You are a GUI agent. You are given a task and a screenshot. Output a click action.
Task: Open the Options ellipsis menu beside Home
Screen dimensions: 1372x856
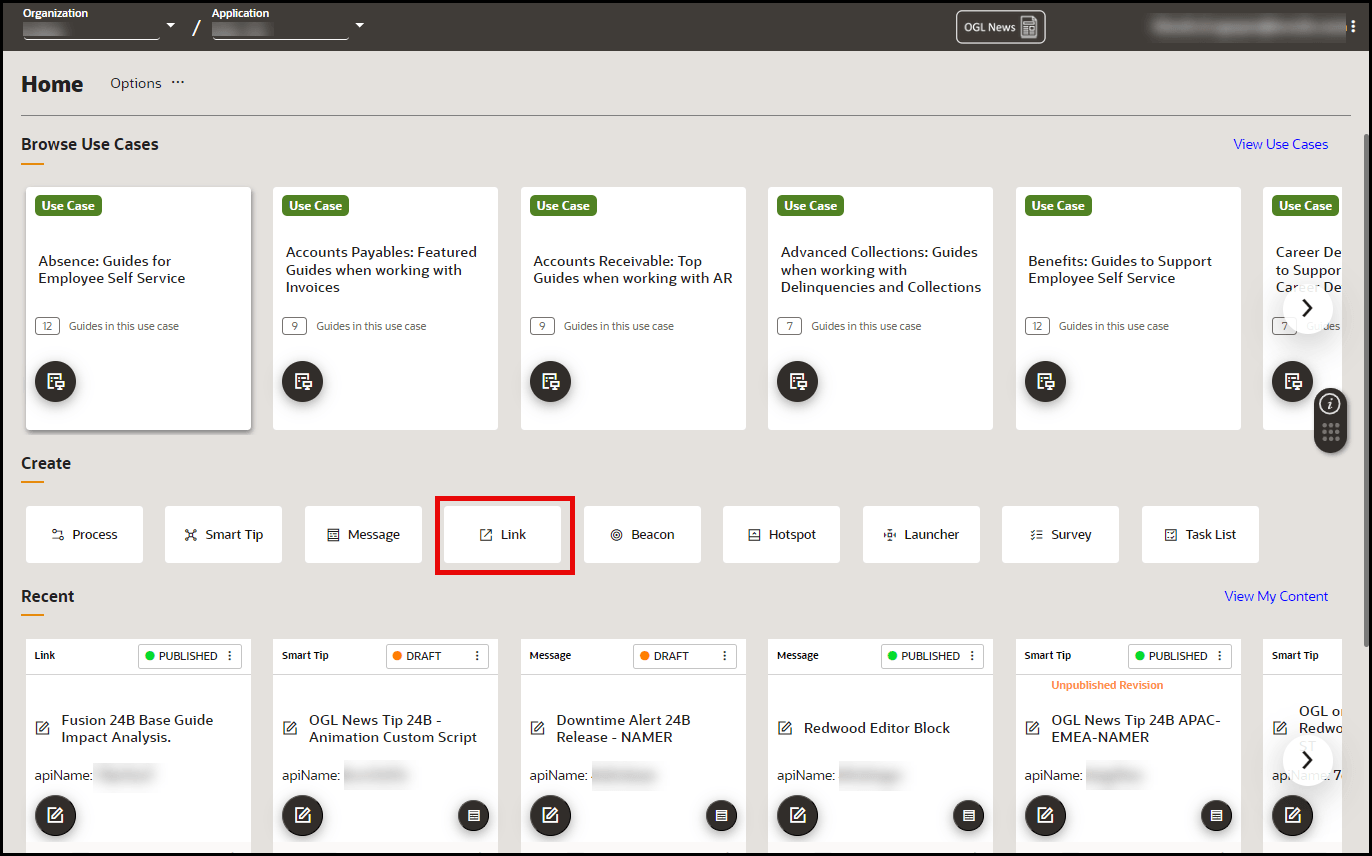pyautogui.click(x=178, y=83)
